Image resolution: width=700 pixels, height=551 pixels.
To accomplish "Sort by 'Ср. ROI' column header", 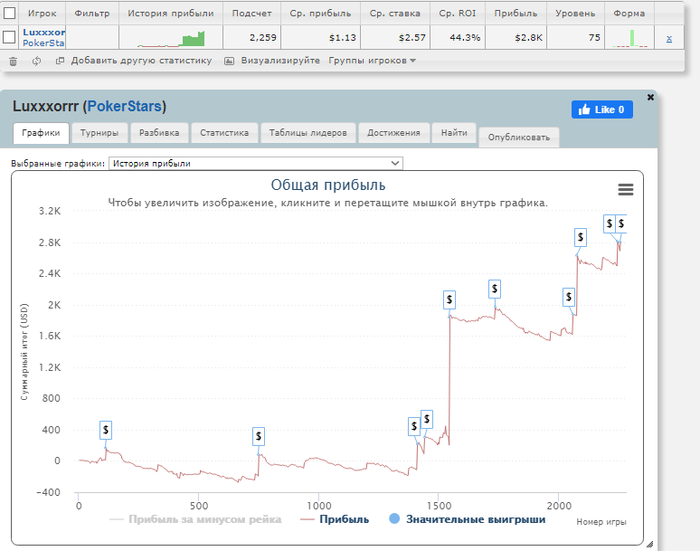I will click(x=458, y=13).
